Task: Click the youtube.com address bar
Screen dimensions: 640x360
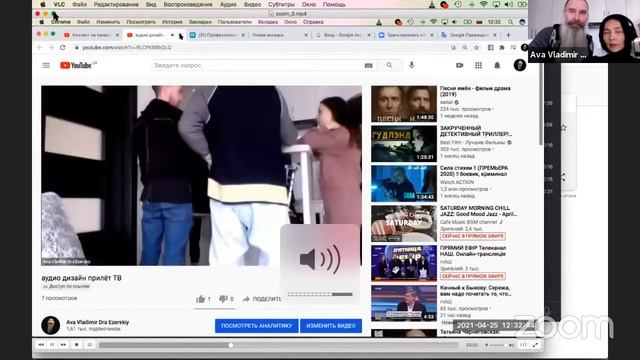Action: 261,47
